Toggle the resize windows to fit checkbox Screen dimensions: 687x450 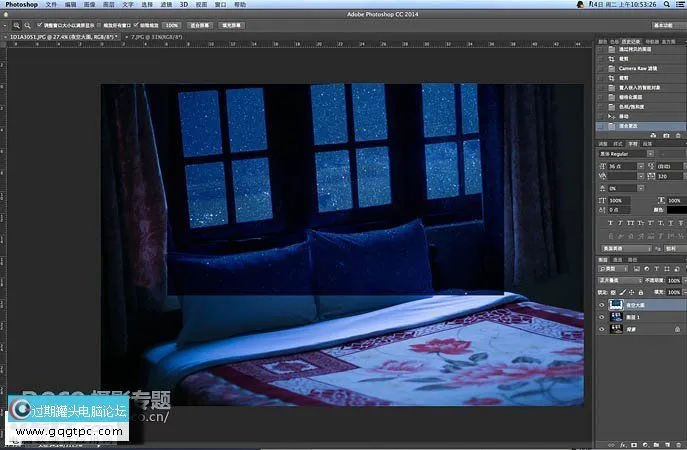point(40,23)
